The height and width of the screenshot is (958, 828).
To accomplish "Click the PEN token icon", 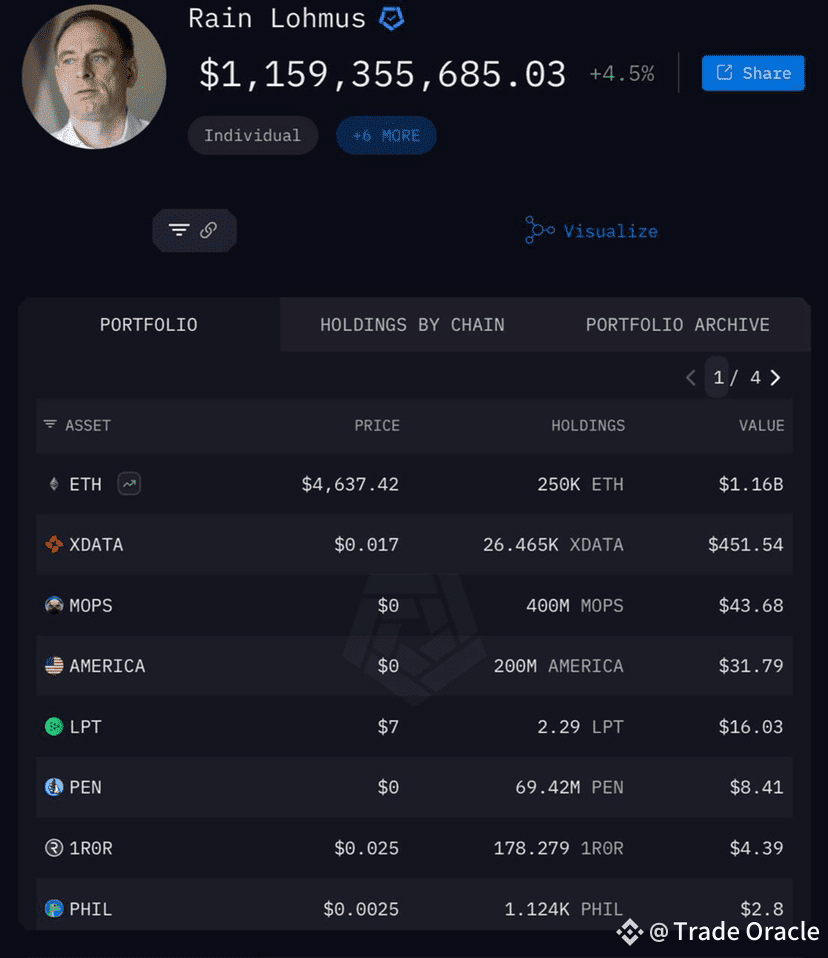I will pos(54,787).
